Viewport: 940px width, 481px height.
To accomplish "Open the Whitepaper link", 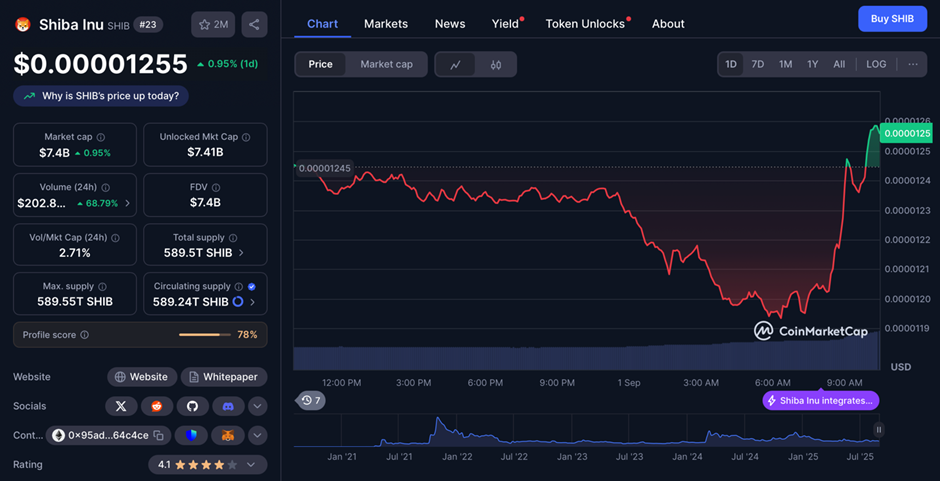I will tap(223, 377).
